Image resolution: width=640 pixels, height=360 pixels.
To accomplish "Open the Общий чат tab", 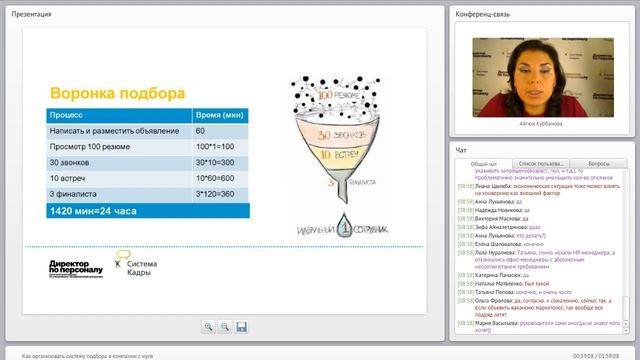I will point(483,164).
